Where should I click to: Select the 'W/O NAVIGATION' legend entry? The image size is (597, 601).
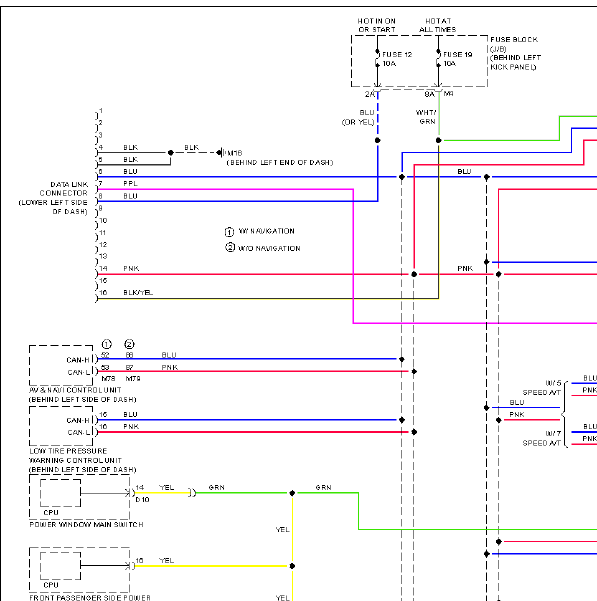[263, 248]
